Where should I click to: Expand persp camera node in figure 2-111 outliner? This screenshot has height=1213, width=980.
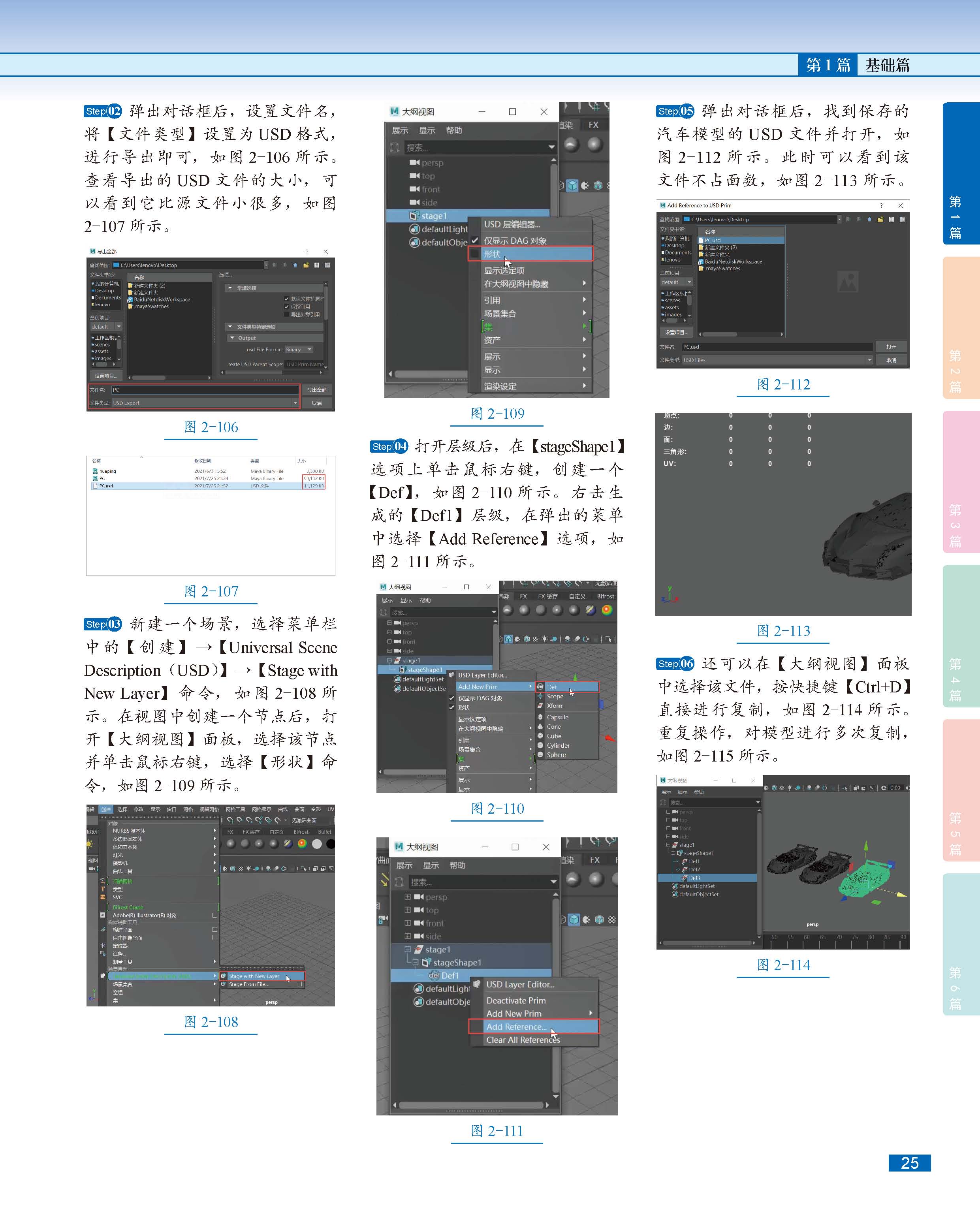point(408,897)
